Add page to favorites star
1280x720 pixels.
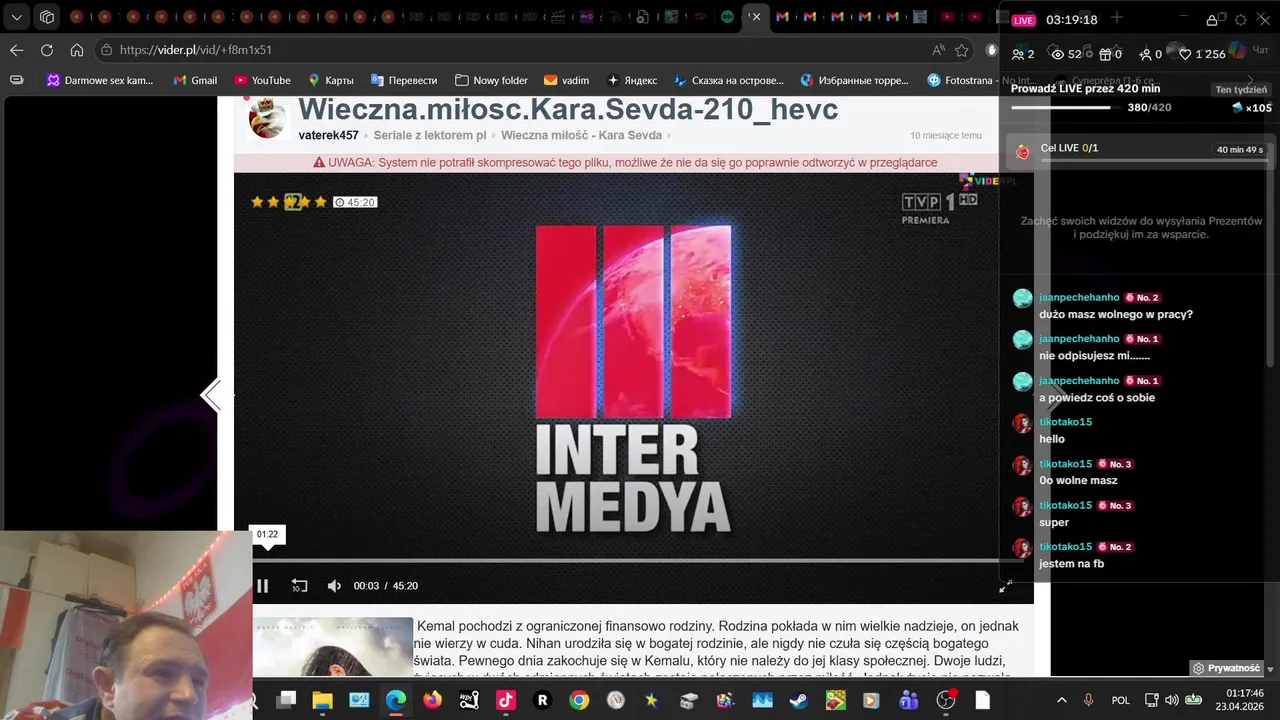tap(962, 50)
